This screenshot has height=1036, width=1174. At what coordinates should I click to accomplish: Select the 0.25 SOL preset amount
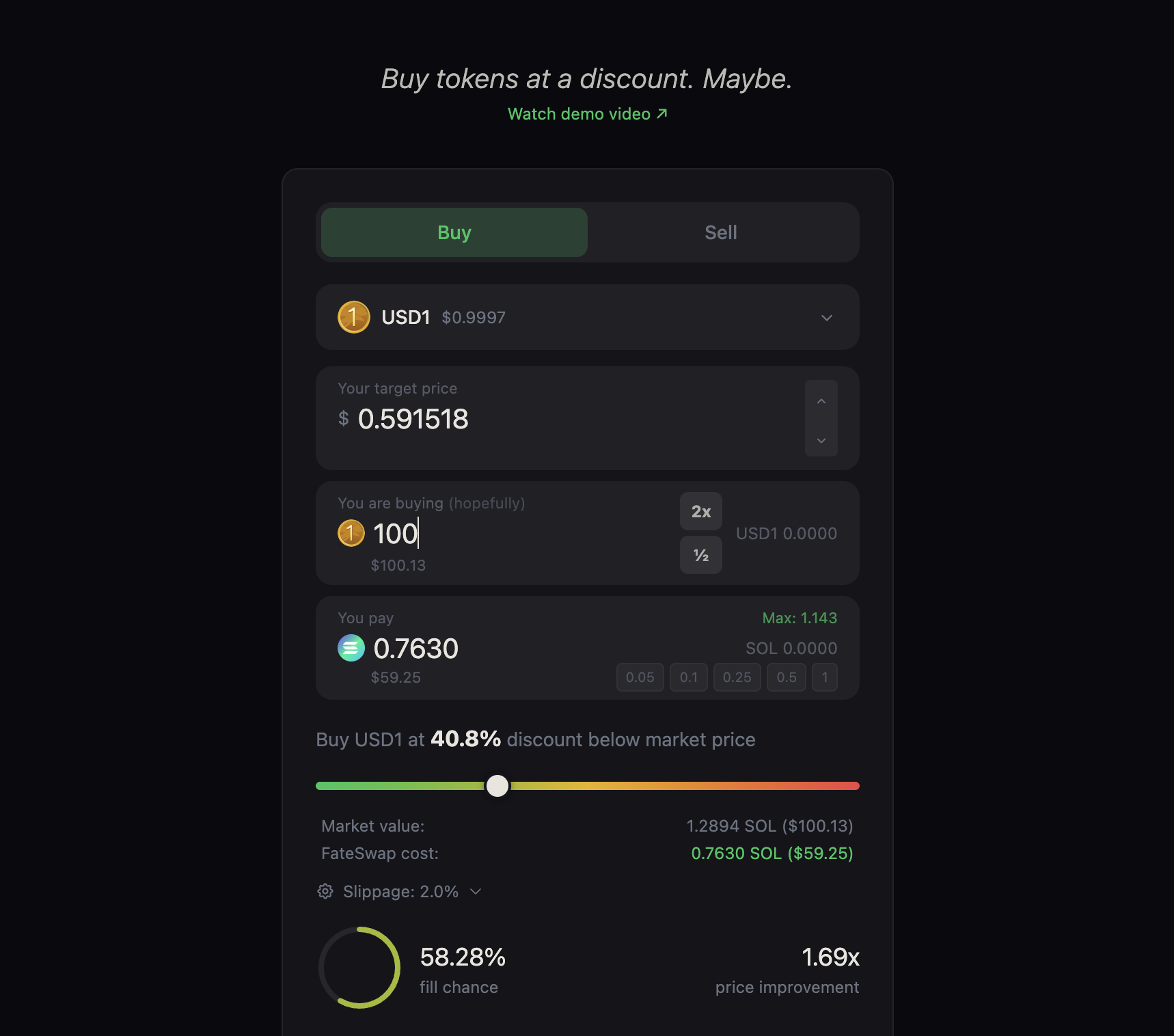737,677
